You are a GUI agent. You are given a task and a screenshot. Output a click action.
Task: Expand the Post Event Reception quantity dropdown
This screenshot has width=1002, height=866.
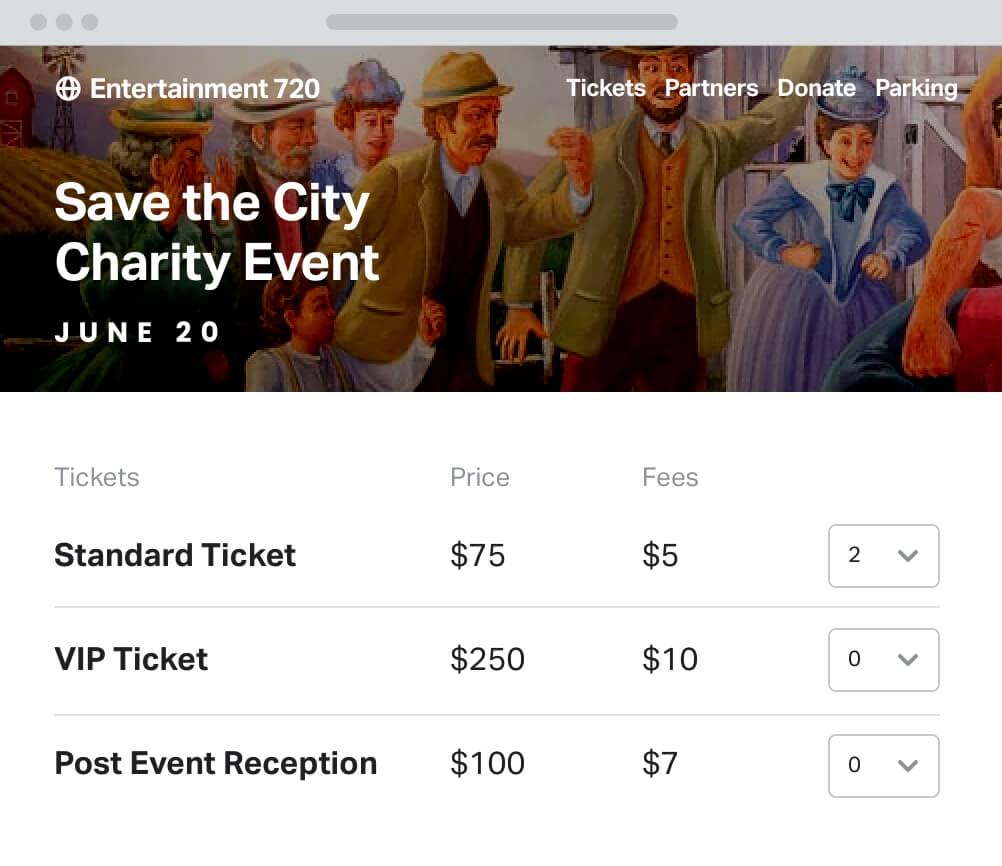883,766
